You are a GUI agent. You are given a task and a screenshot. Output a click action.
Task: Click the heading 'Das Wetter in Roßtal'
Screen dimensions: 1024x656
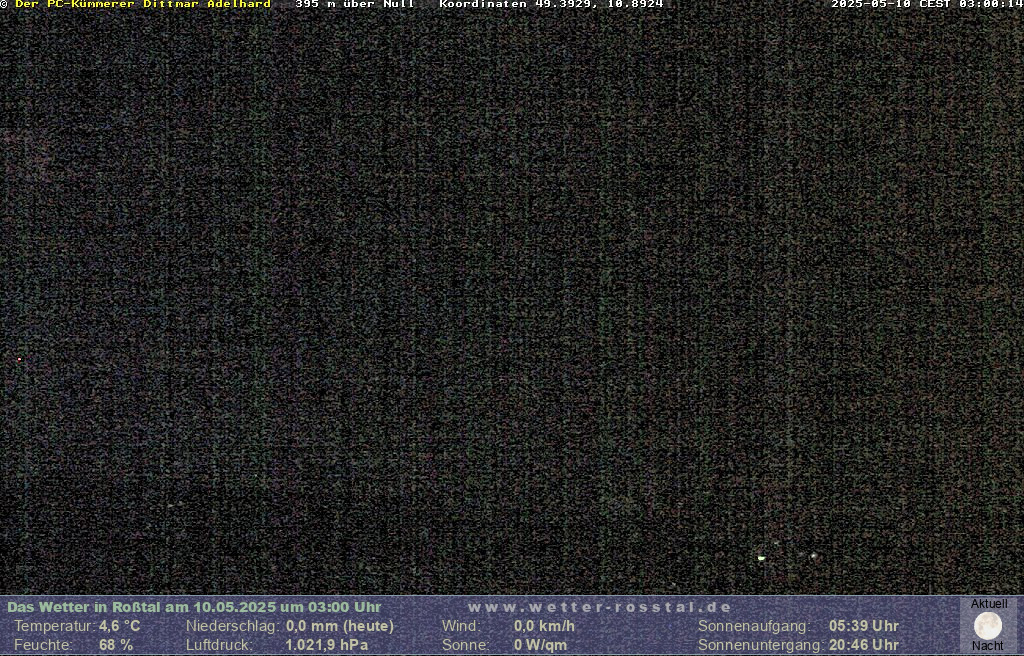pyautogui.click(x=84, y=607)
